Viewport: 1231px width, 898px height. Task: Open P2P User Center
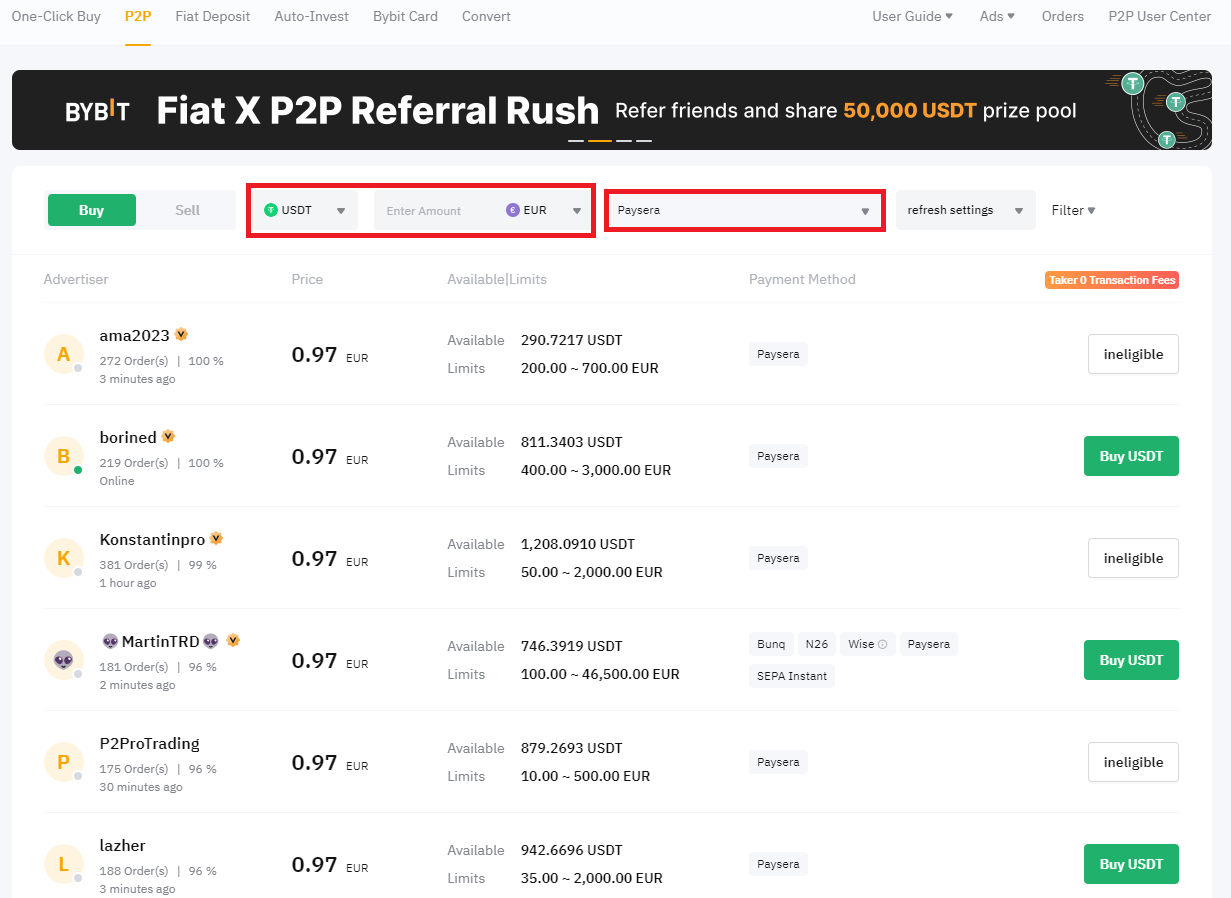tap(1160, 16)
